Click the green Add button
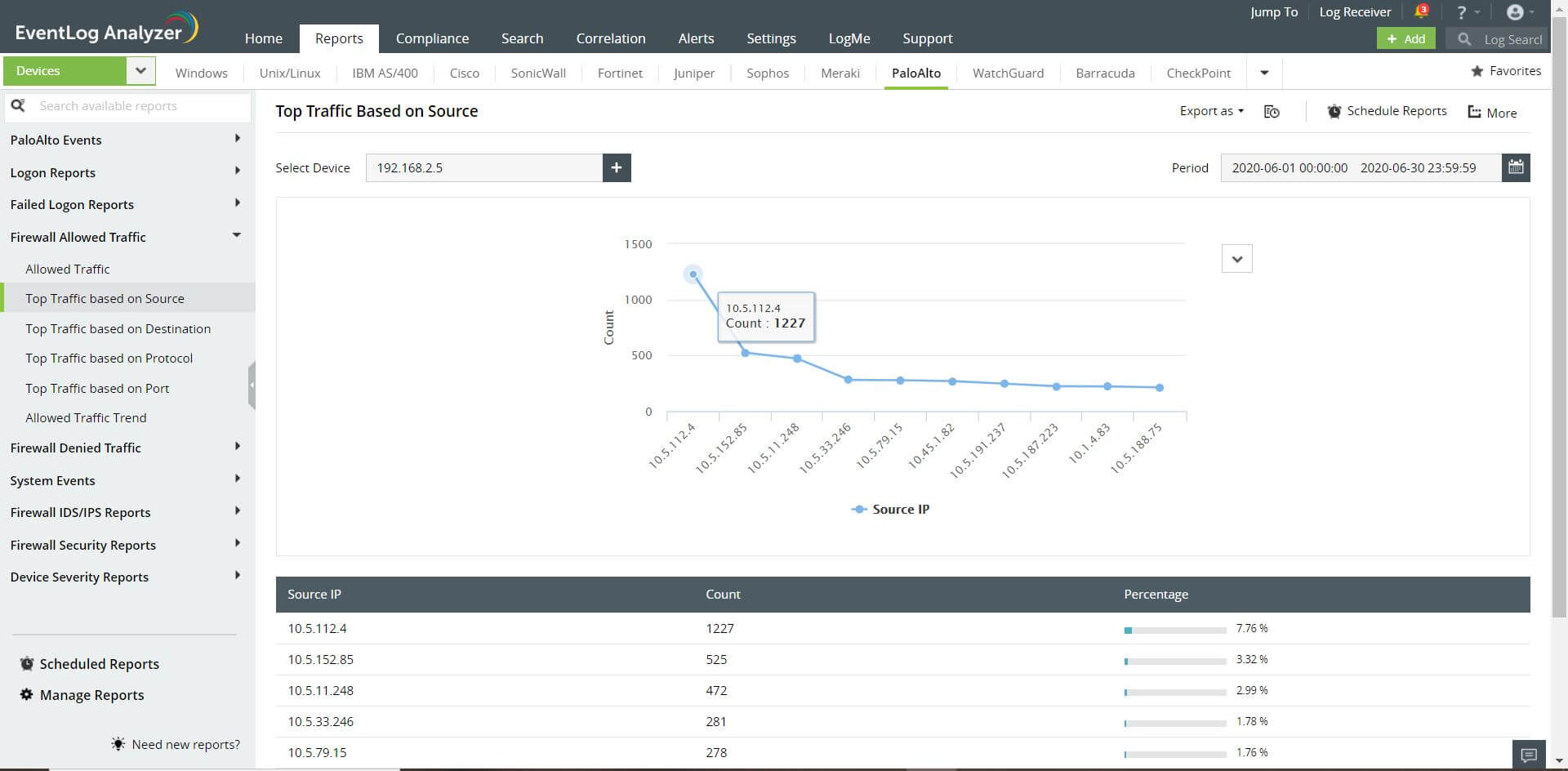The image size is (1568, 771). 1405,38
